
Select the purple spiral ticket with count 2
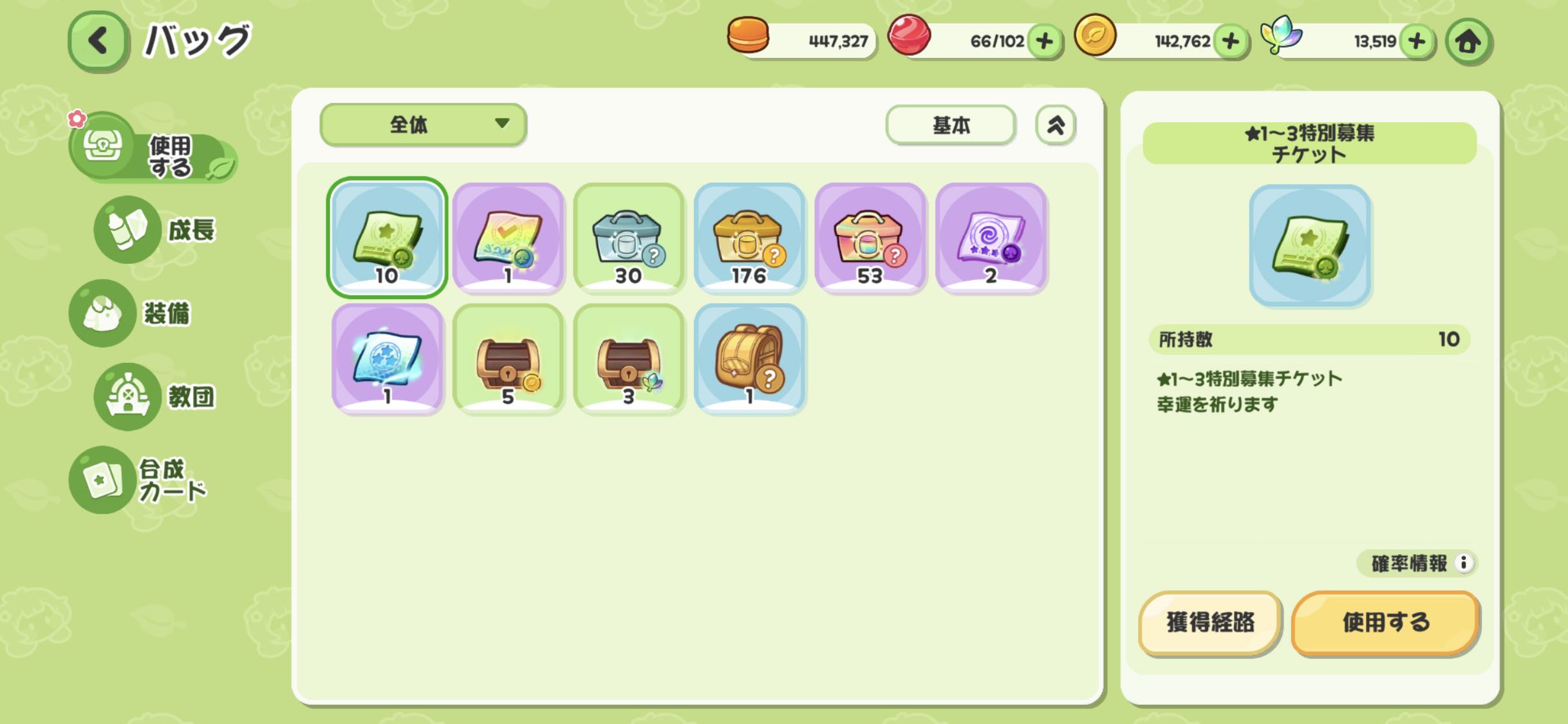[991, 238]
